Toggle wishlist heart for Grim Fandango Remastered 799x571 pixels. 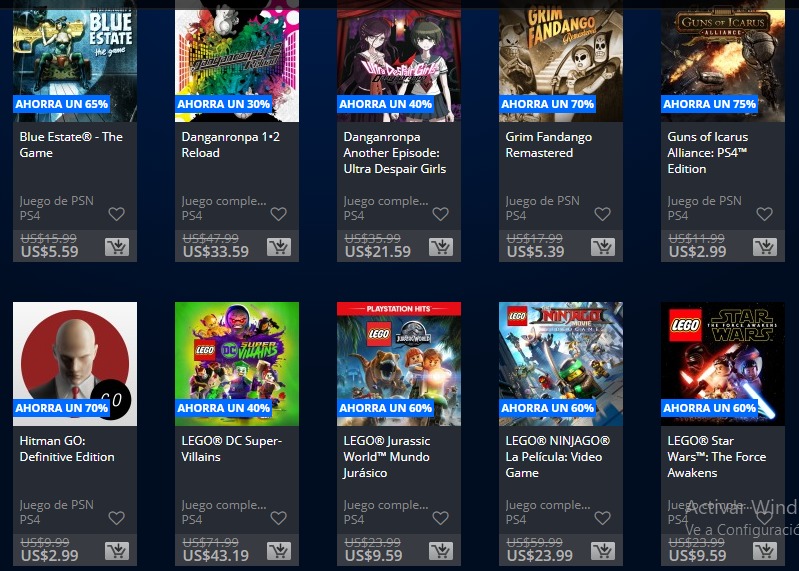(x=602, y=214)
